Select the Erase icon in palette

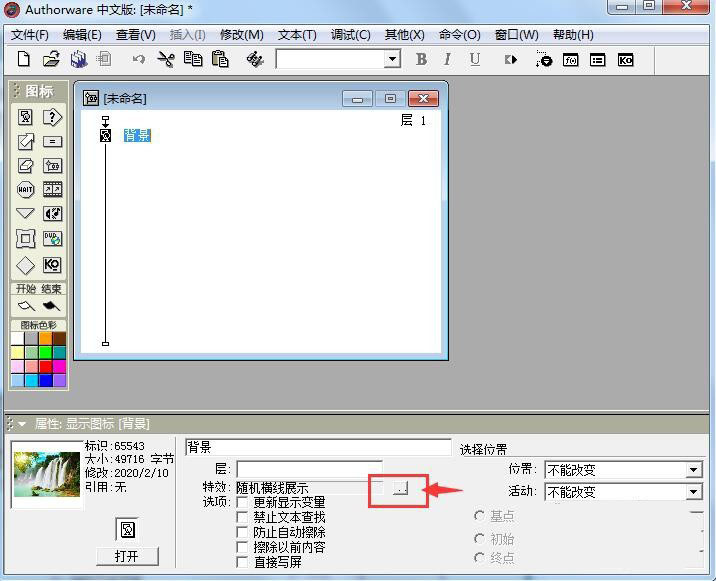click(25, 165)
